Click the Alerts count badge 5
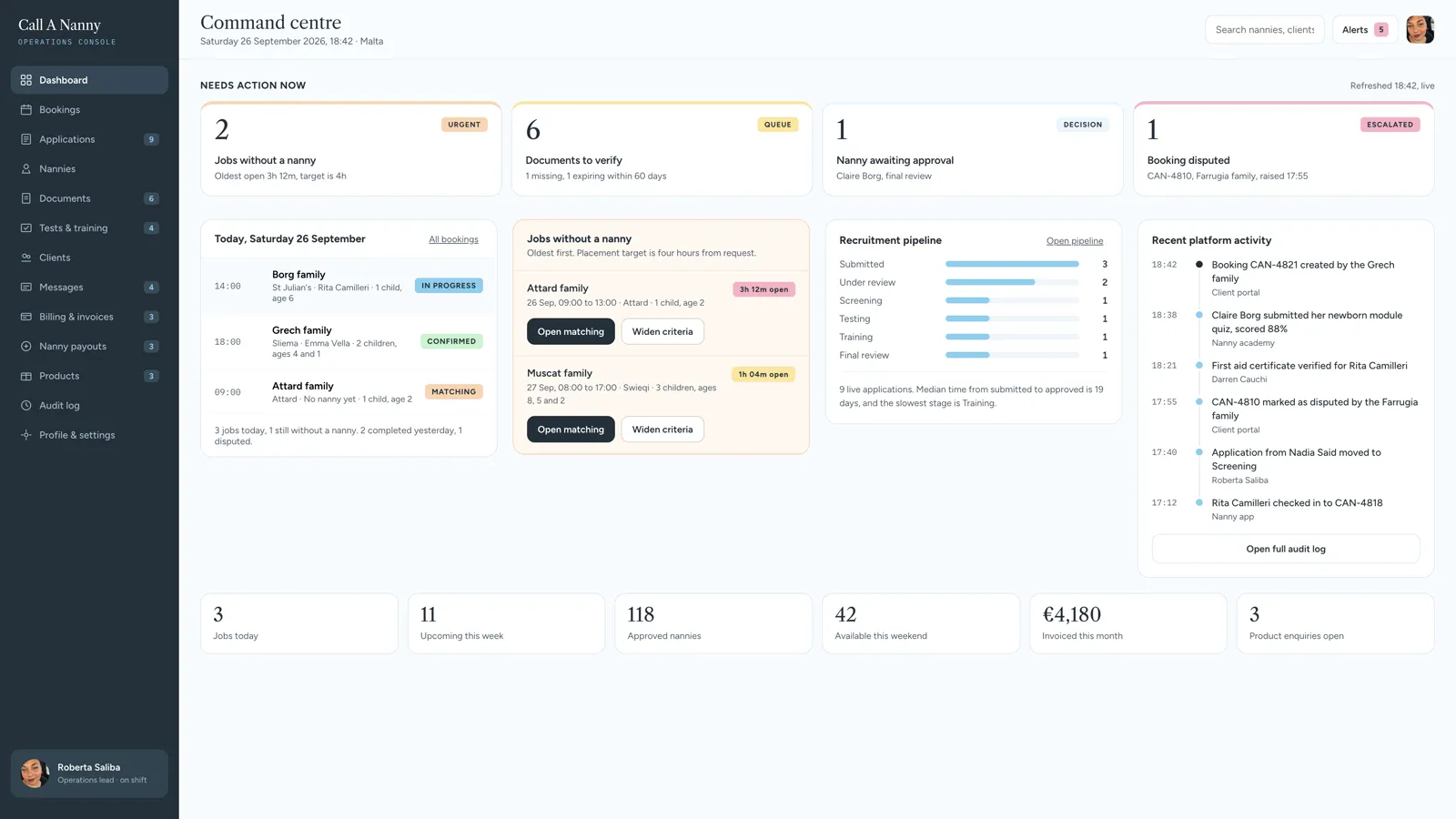 (1380, 30)
